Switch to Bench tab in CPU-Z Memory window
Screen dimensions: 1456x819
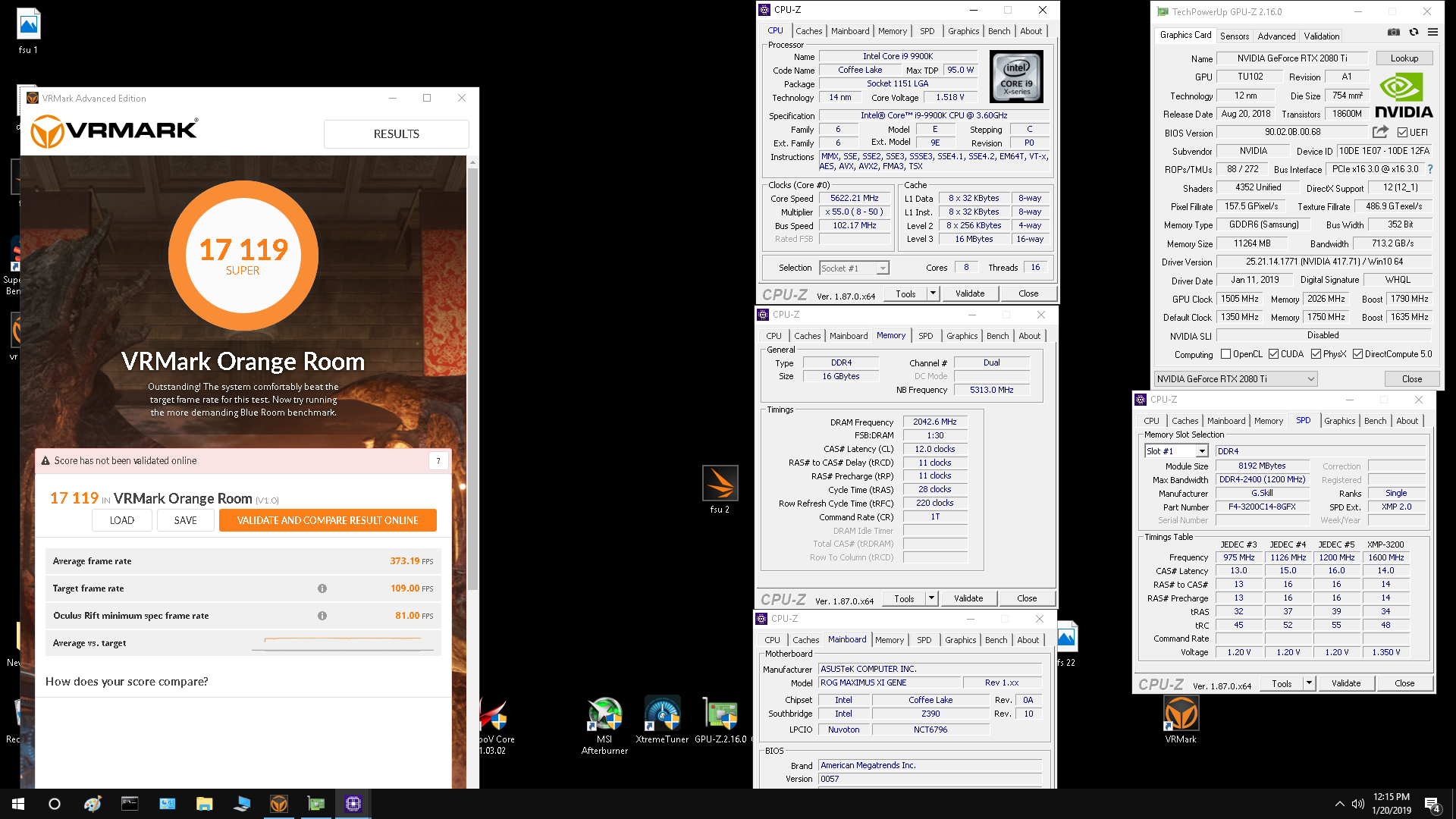(998, 336)
